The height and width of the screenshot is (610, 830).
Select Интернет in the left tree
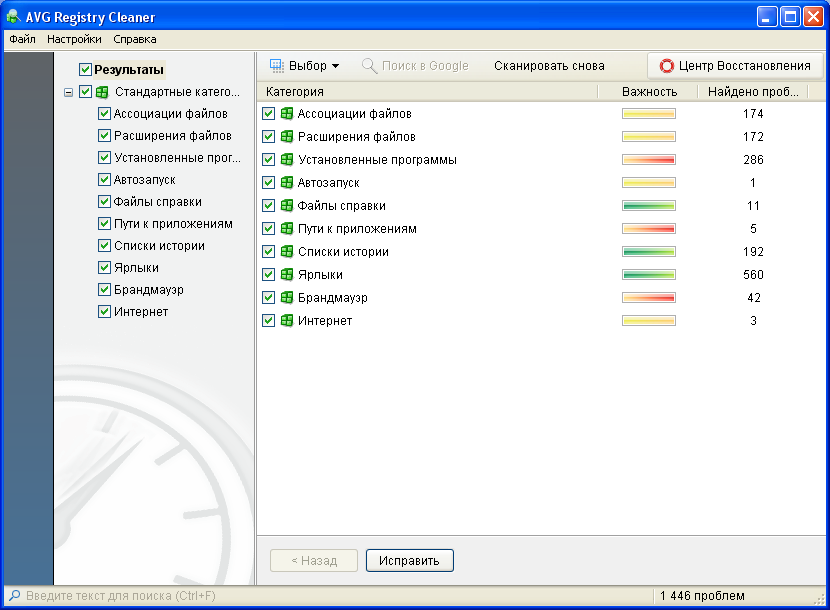(x=141, y=312)
